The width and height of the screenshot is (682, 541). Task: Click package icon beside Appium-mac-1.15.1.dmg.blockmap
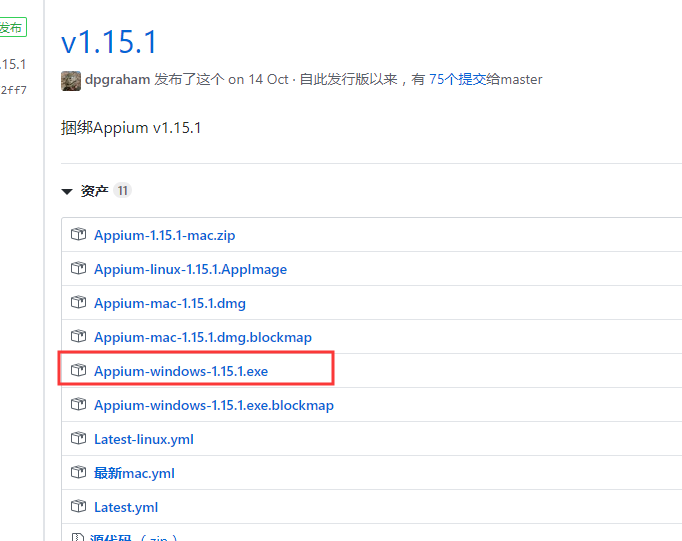pyautogui.click(x=78, y=336)
